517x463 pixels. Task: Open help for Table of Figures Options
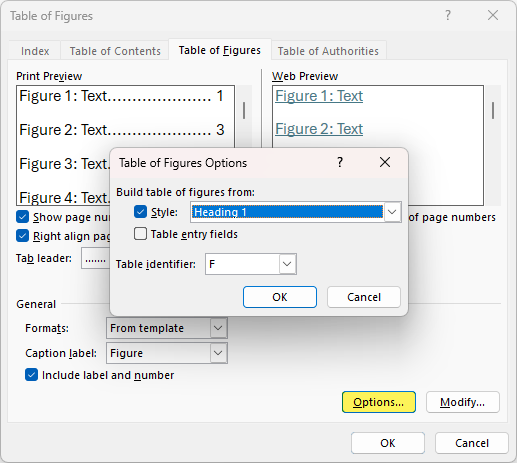coord(340,163)
